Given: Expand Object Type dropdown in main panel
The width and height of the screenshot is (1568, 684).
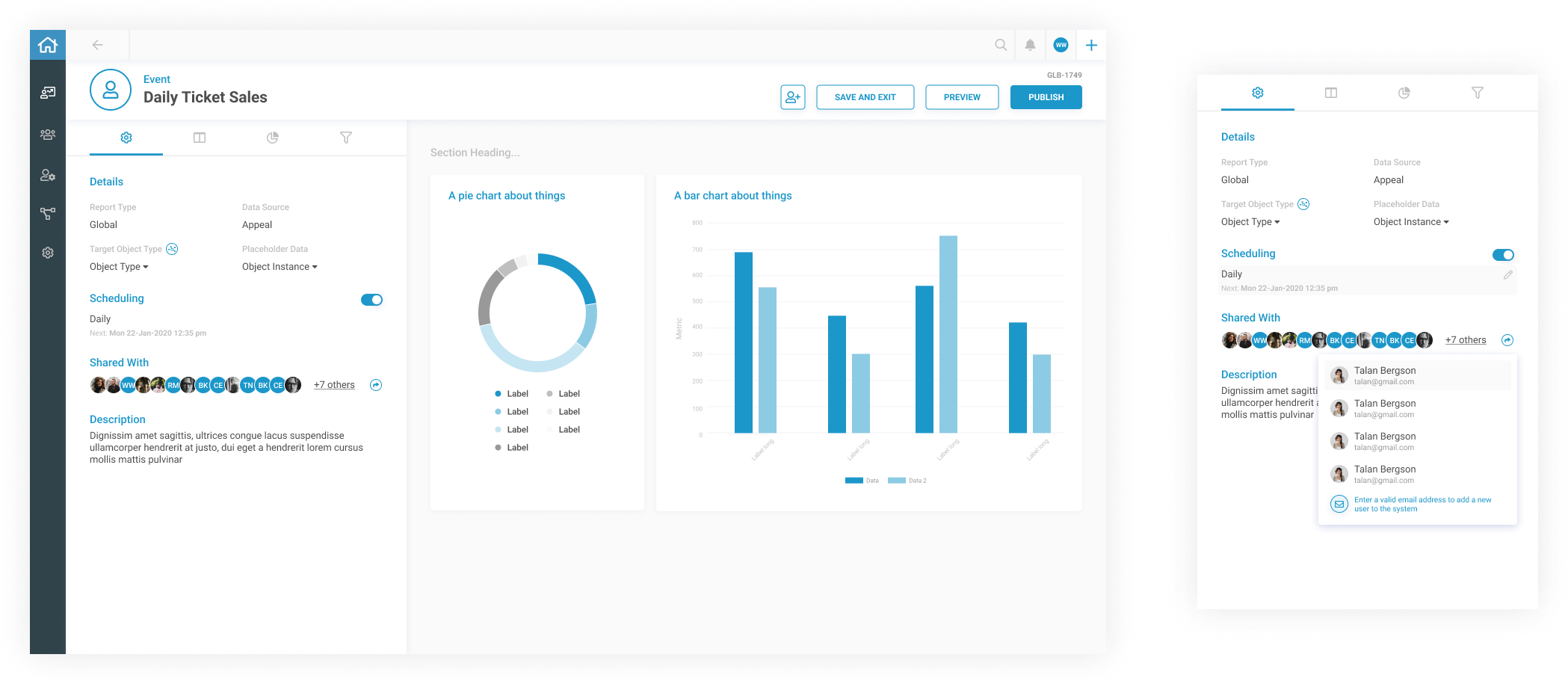Looking at the screenshot, I should (119, 267).
